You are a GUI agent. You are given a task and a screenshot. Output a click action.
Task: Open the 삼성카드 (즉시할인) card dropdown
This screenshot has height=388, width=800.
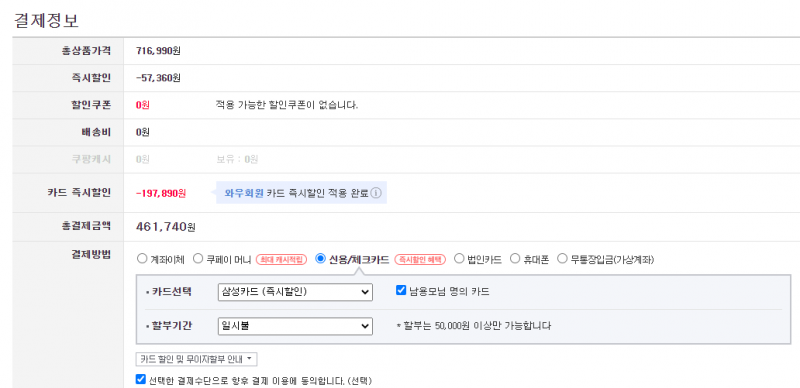coord(295,292)
